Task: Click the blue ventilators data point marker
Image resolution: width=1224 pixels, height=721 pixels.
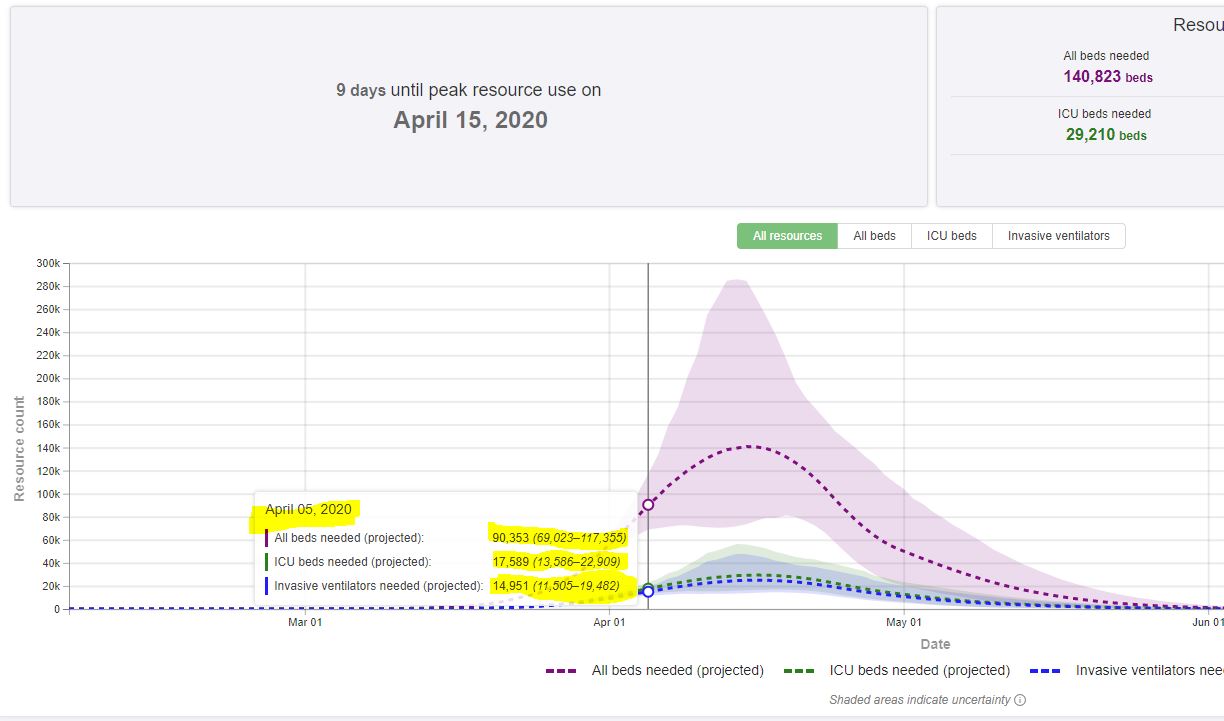Action: [648, 592]
